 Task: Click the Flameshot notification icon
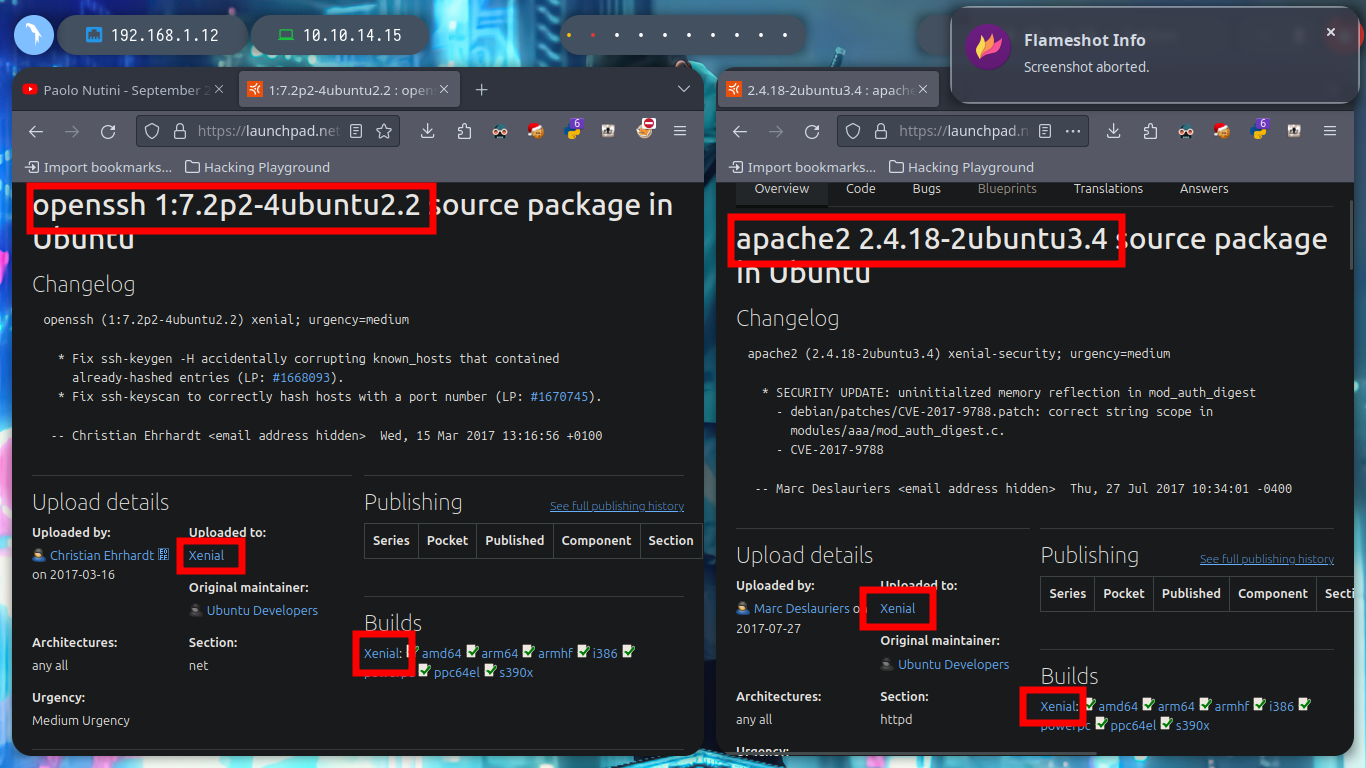click(x=987, y=47)
